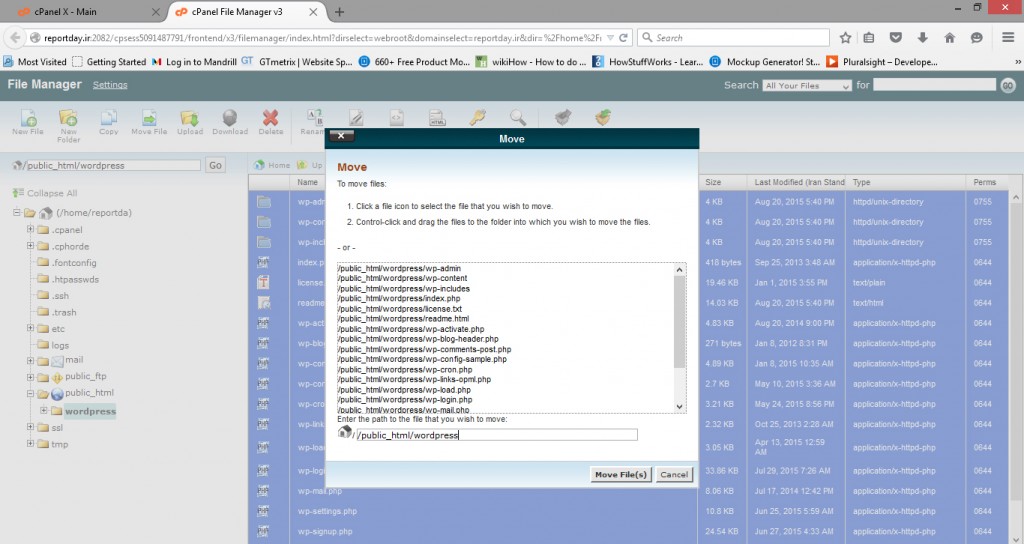Collapse the public_html folder node
The height and width of the screenshot is (544, 1024).
(31, 394)
